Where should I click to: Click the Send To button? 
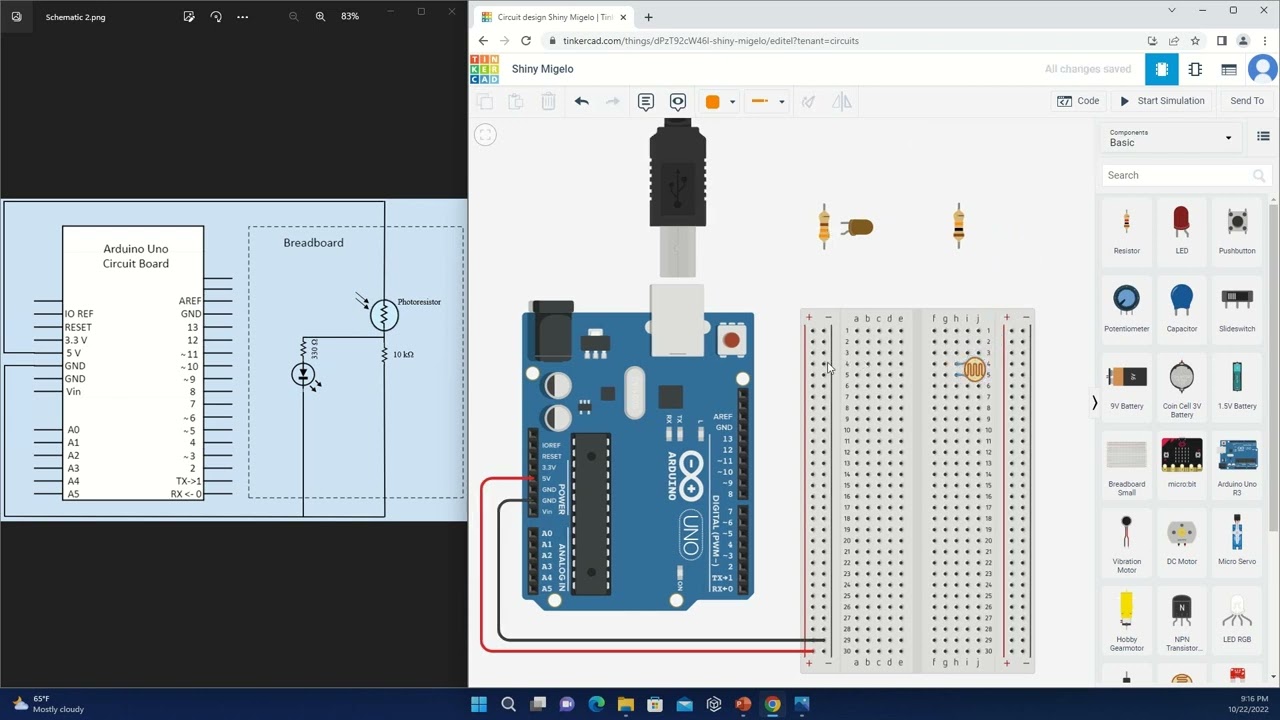pyautogui.click(x=1247, y=101)
